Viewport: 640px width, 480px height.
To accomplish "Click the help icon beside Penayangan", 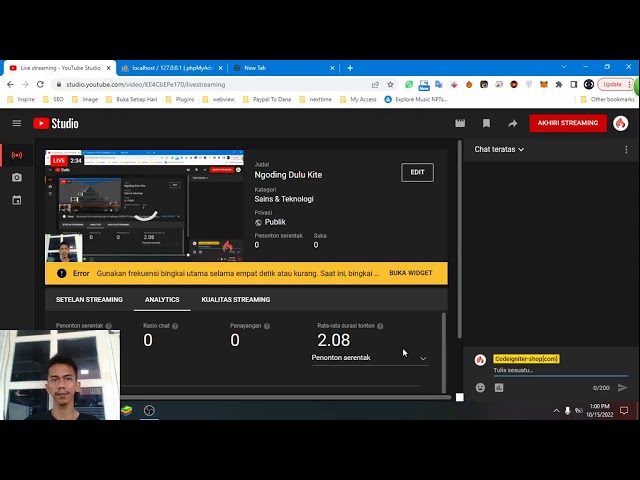I will (267, 326).
